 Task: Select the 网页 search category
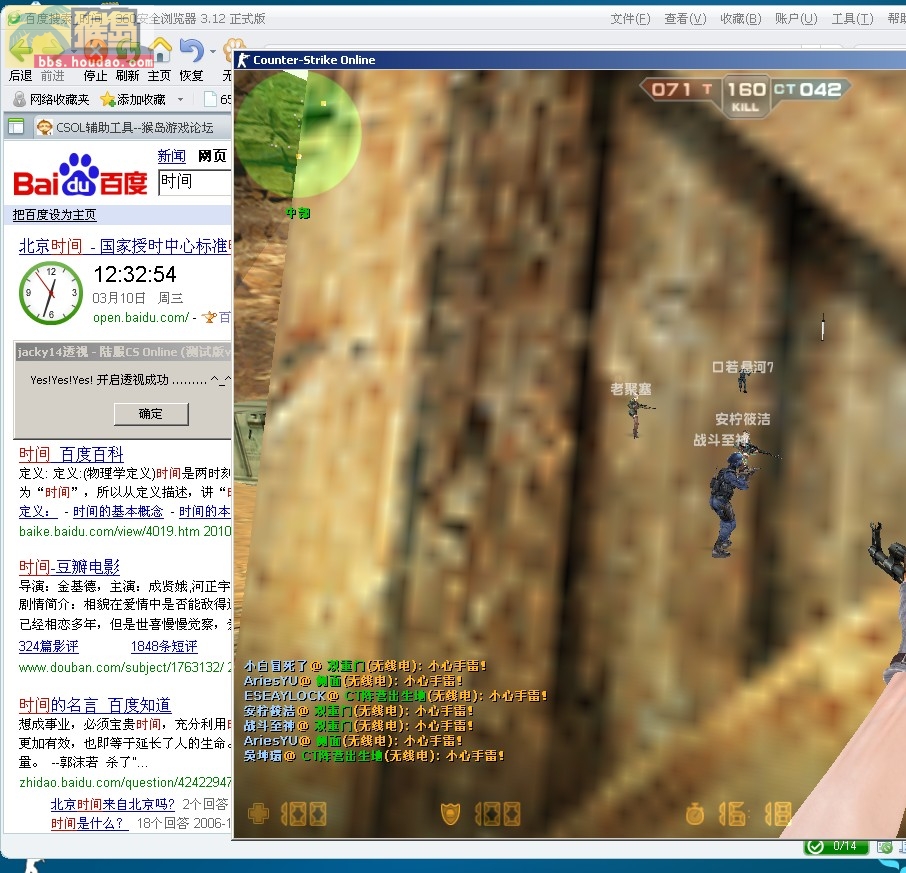pos(212,156)
